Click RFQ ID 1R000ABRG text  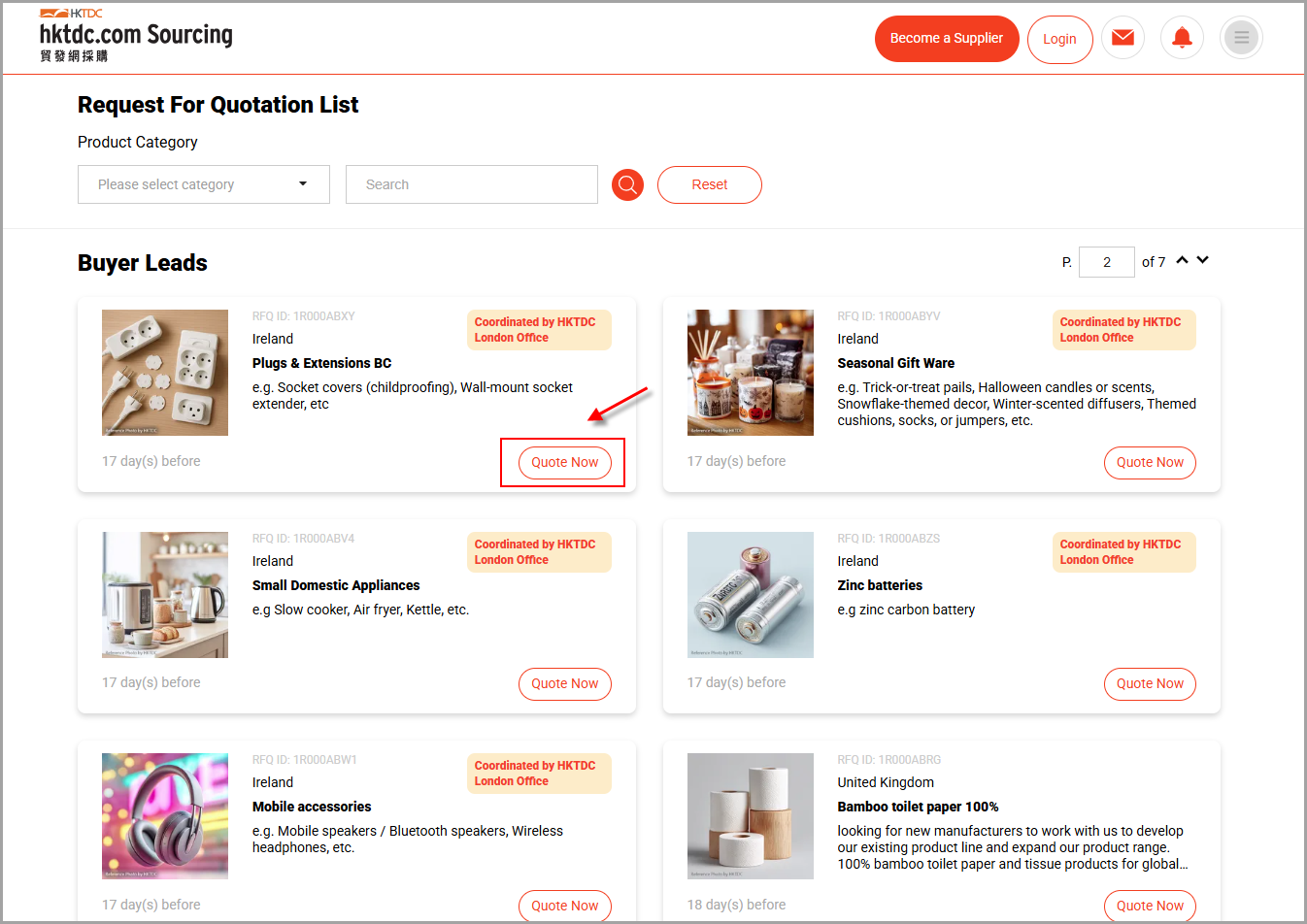tap(889, 760)
